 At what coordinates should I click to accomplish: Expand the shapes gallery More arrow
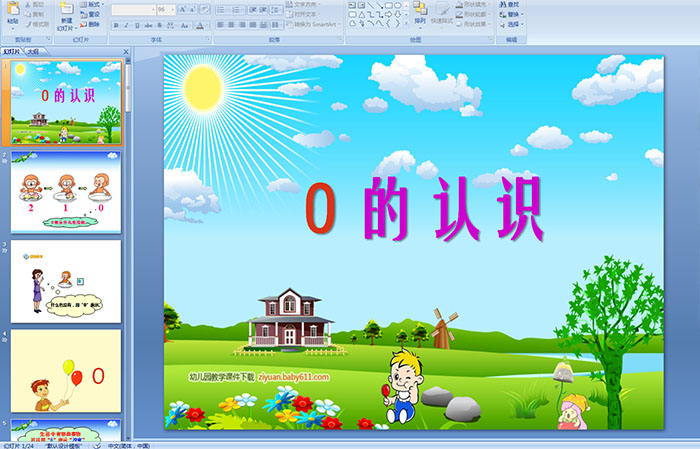tap(406, 24)
